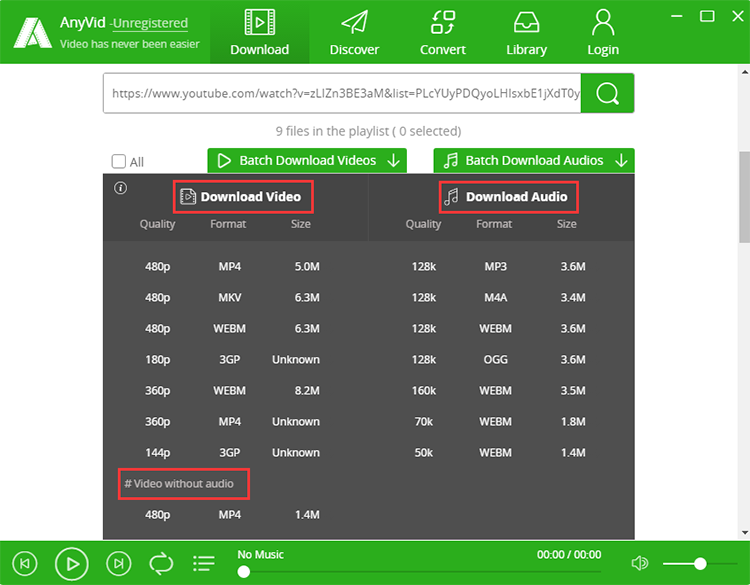Viewport: 750px width, 585px height.
Task: Open the Download tab
Action: 259,32
